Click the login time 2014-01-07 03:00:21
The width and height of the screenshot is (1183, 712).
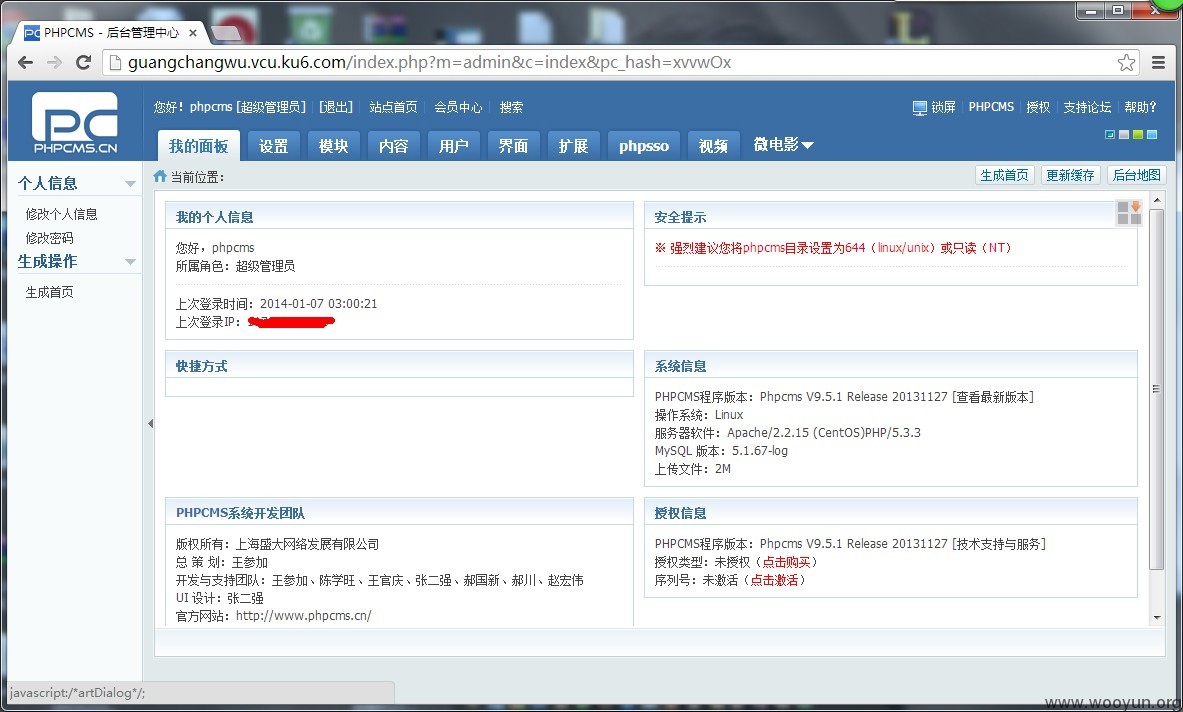[x=318, y=304]
